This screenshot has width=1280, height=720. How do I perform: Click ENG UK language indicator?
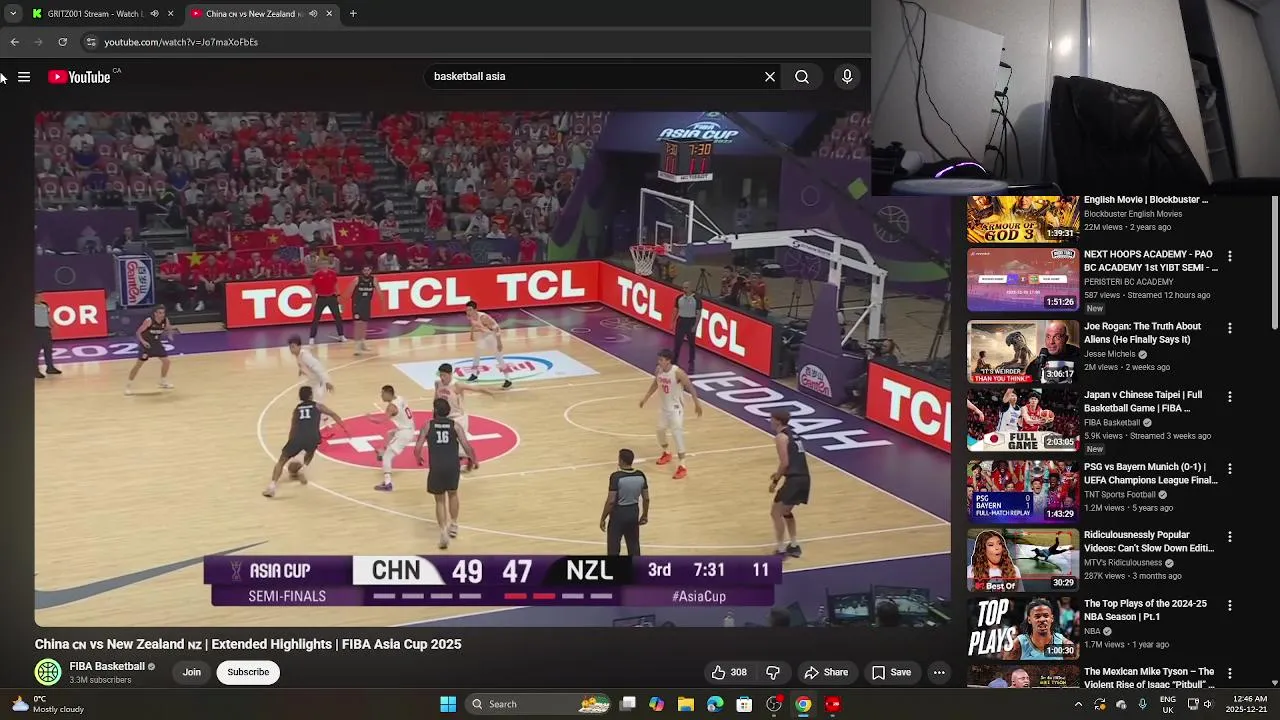[1167, 704]
